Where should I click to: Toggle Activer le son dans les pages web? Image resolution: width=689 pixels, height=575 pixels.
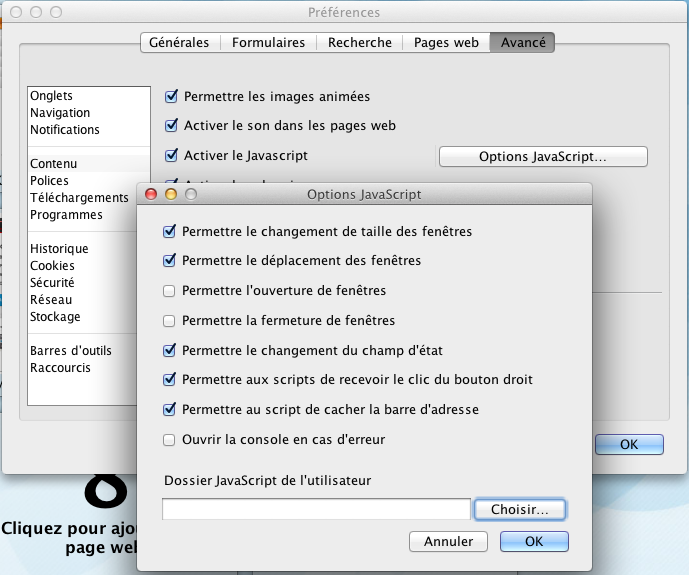(171, 126)
